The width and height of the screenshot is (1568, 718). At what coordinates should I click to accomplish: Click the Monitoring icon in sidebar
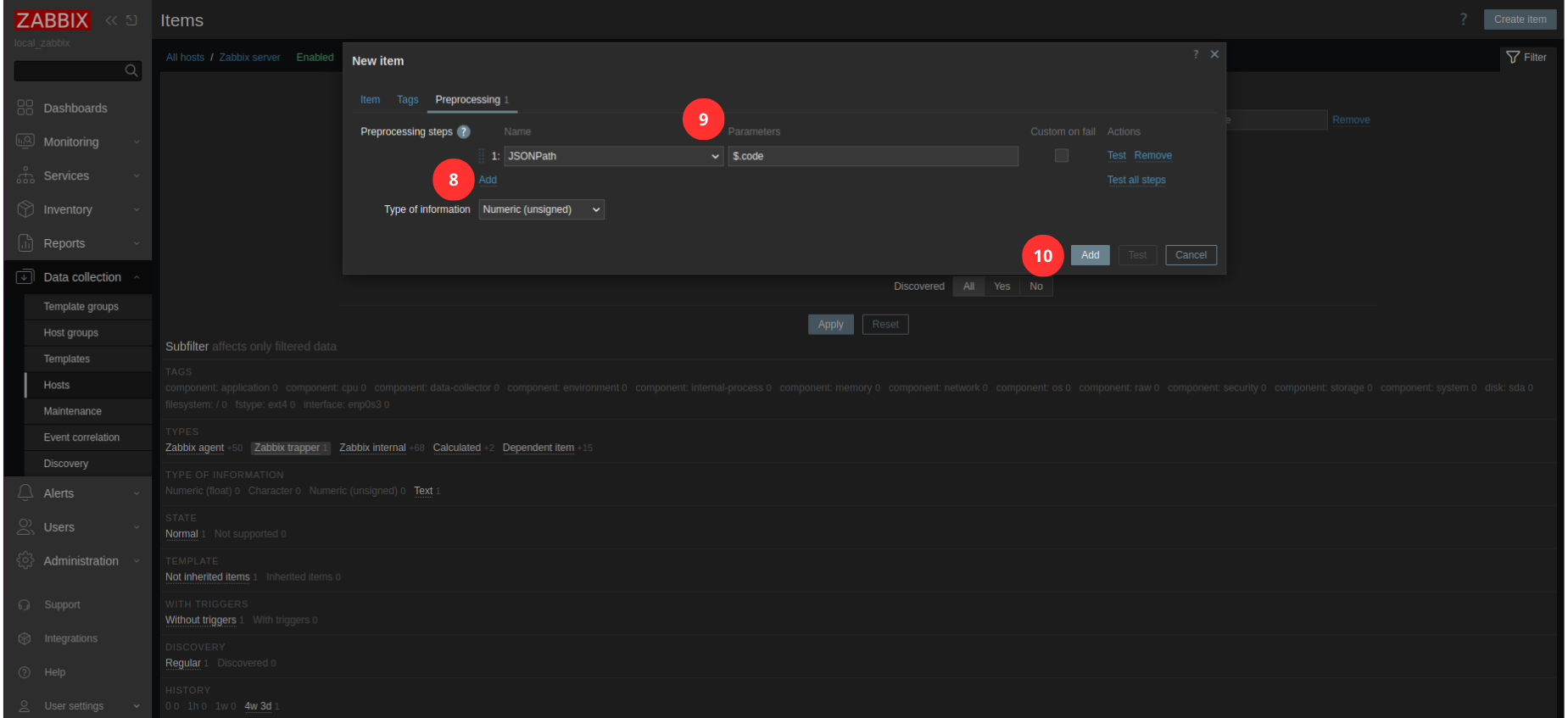tap(25, 142)
